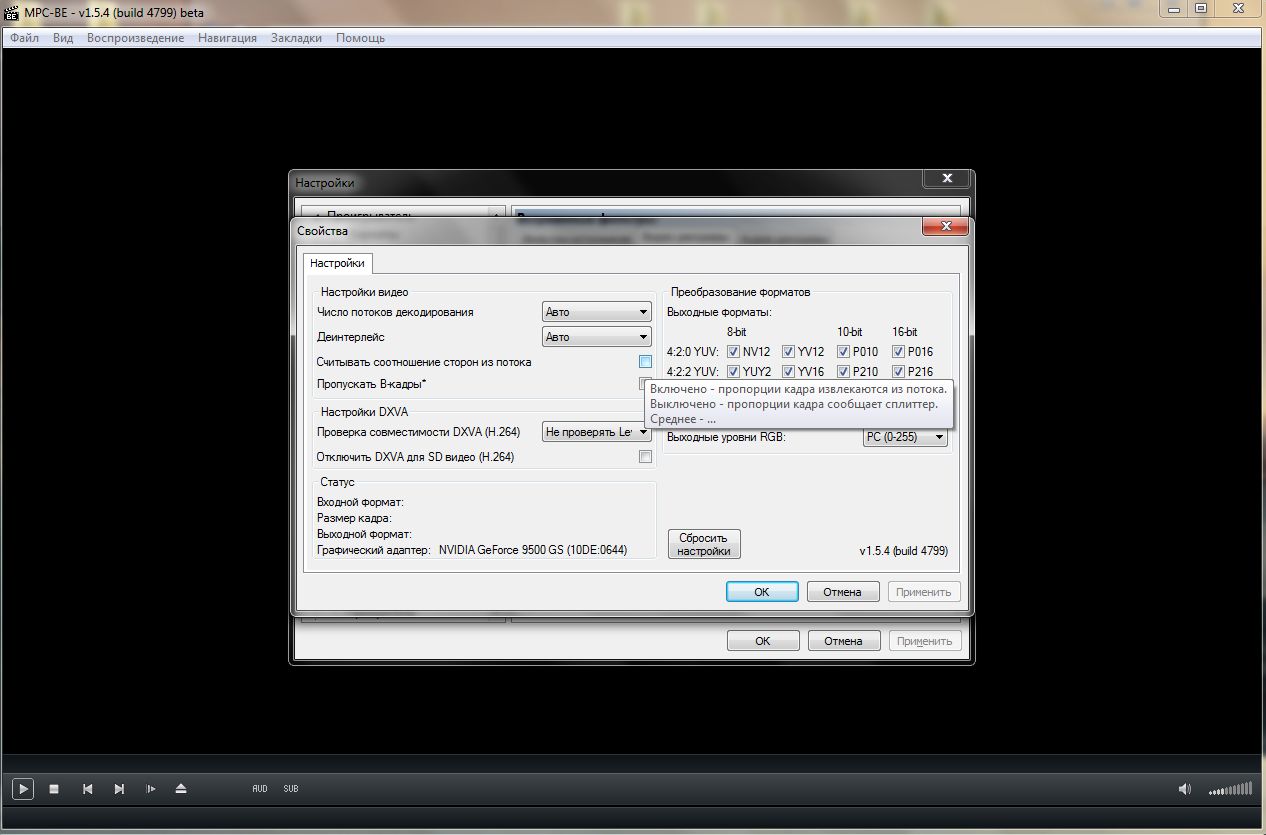Image resolution: width=1266 pixels, height=835 pixels.
Task: Uncheck the YV16 output format
Action: tap(788, 372)
